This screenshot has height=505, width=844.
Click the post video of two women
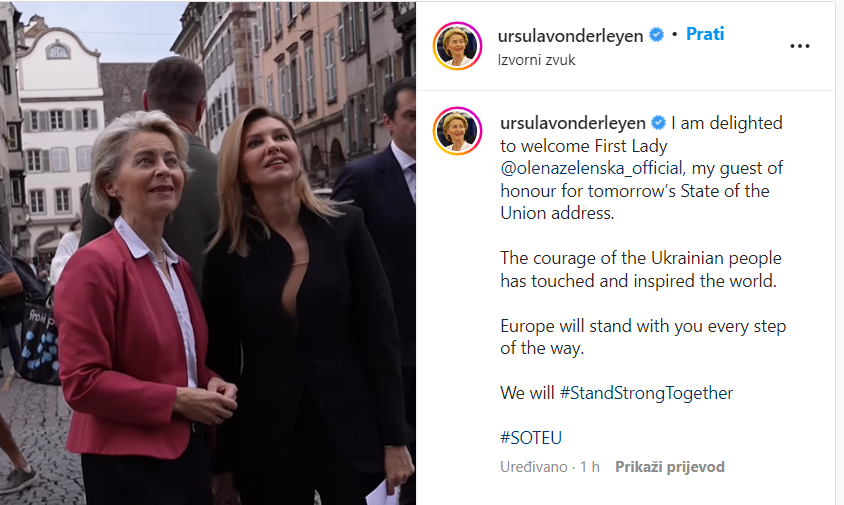click(x=208, y=253)
